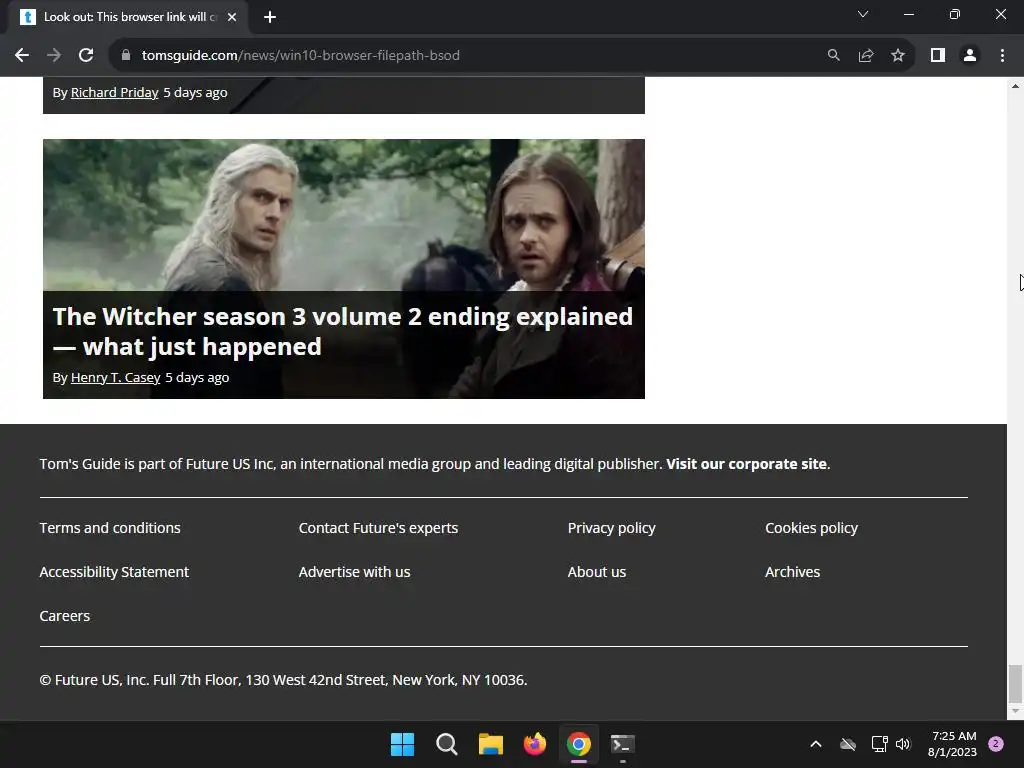The width and height of the screenshot is (1024, 768).
Task: Show hidden system tray icons
Action: tap(816, 744)
